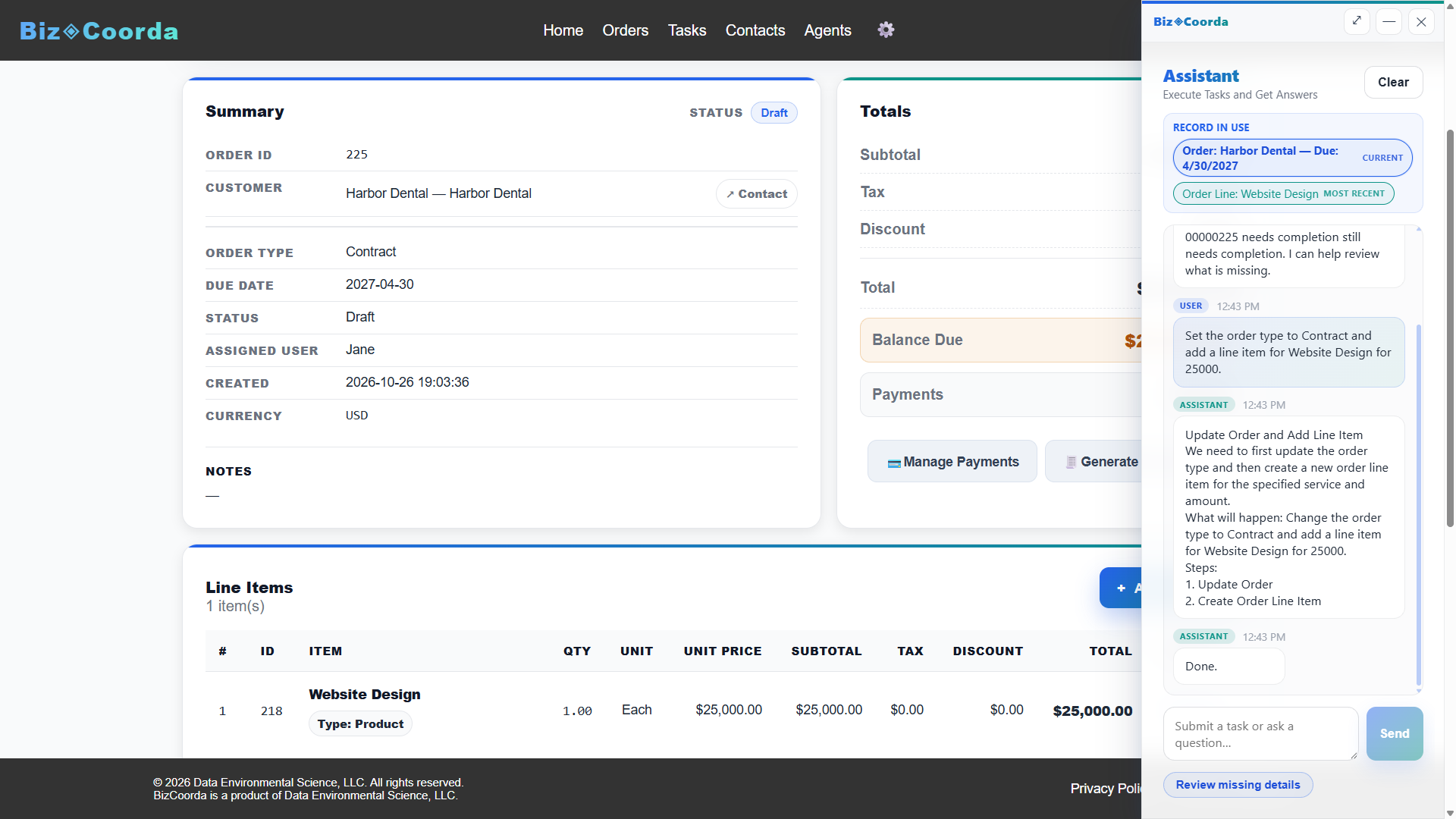Screen dimensions: 1456x819
Task: Clear the assistant conversation
Action: click(x=1393, y=82)
